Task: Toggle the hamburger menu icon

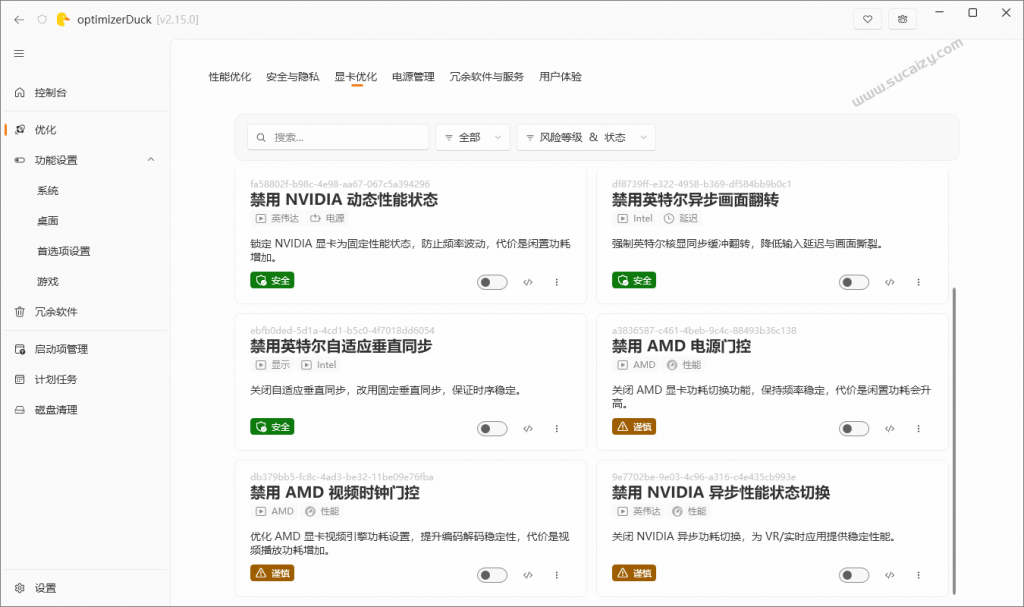Action: coord(19,54)
